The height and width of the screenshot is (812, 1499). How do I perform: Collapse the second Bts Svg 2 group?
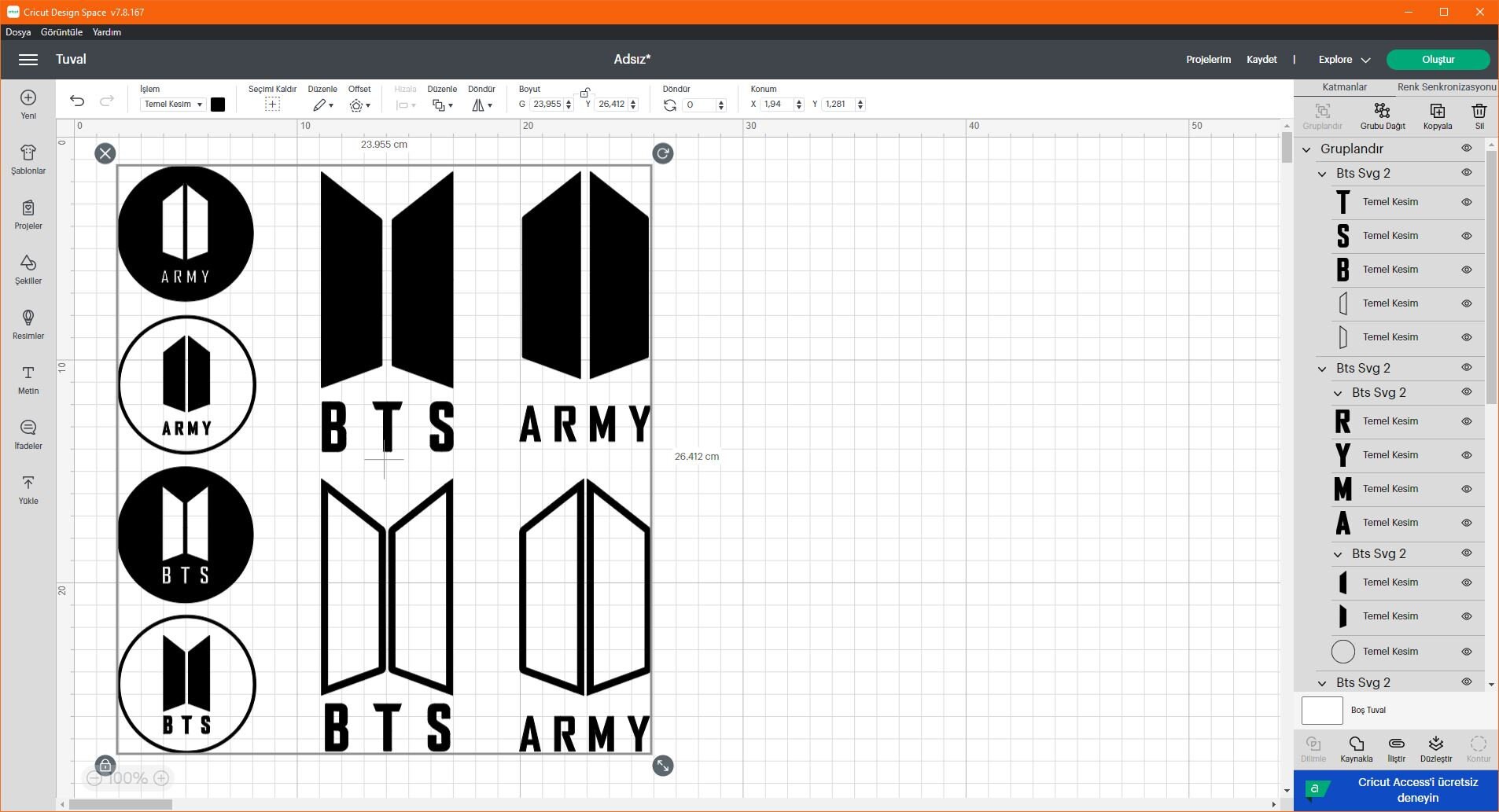pos(1322,367)
